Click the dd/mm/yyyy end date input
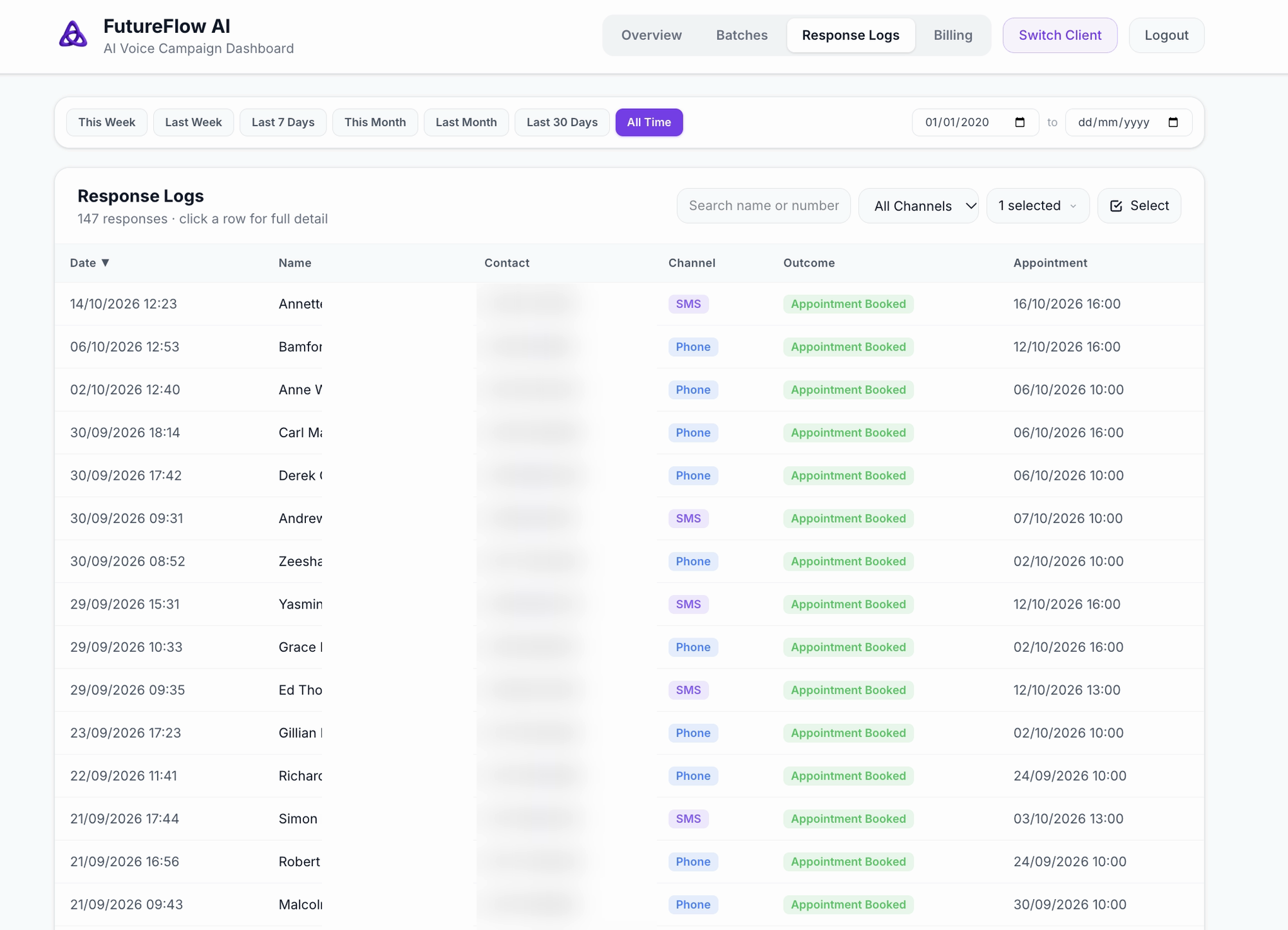The height and width of the screenshot is (930, 1288). (x=1128, y=122)
